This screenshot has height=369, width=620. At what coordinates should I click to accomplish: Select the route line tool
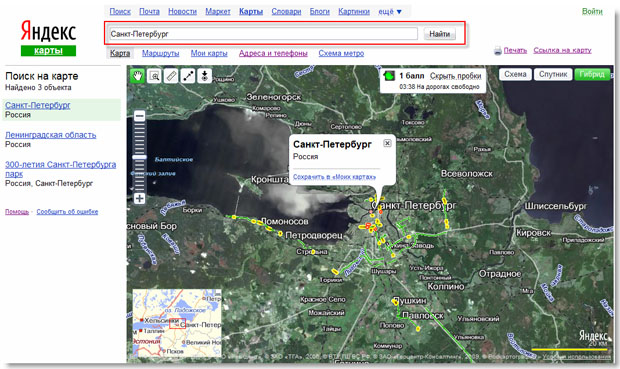188,75
